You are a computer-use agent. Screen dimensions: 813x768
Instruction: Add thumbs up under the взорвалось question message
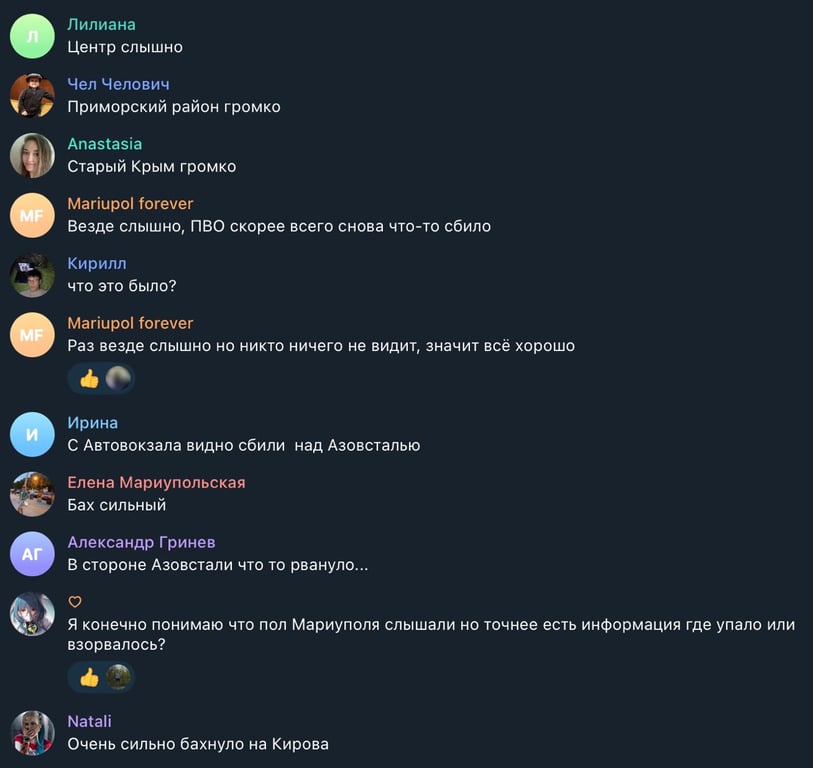tap(87, 677)
